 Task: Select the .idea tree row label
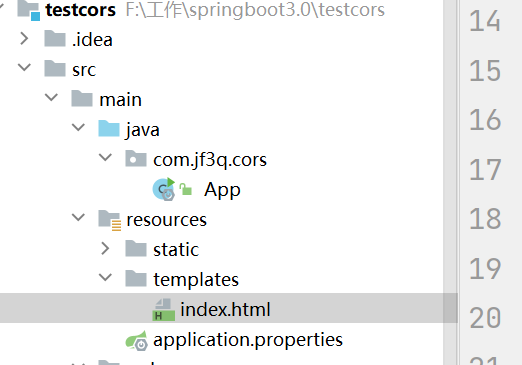pyautogui.click(x=92, y=40)
